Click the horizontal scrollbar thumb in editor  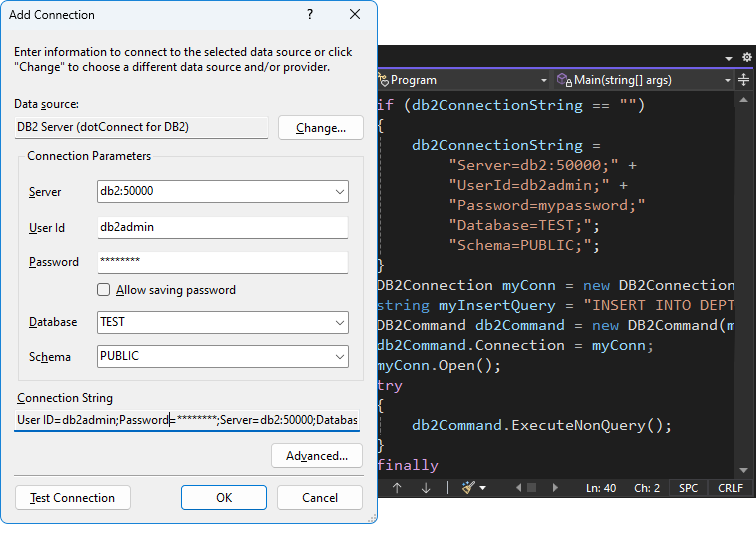[531, 487]
